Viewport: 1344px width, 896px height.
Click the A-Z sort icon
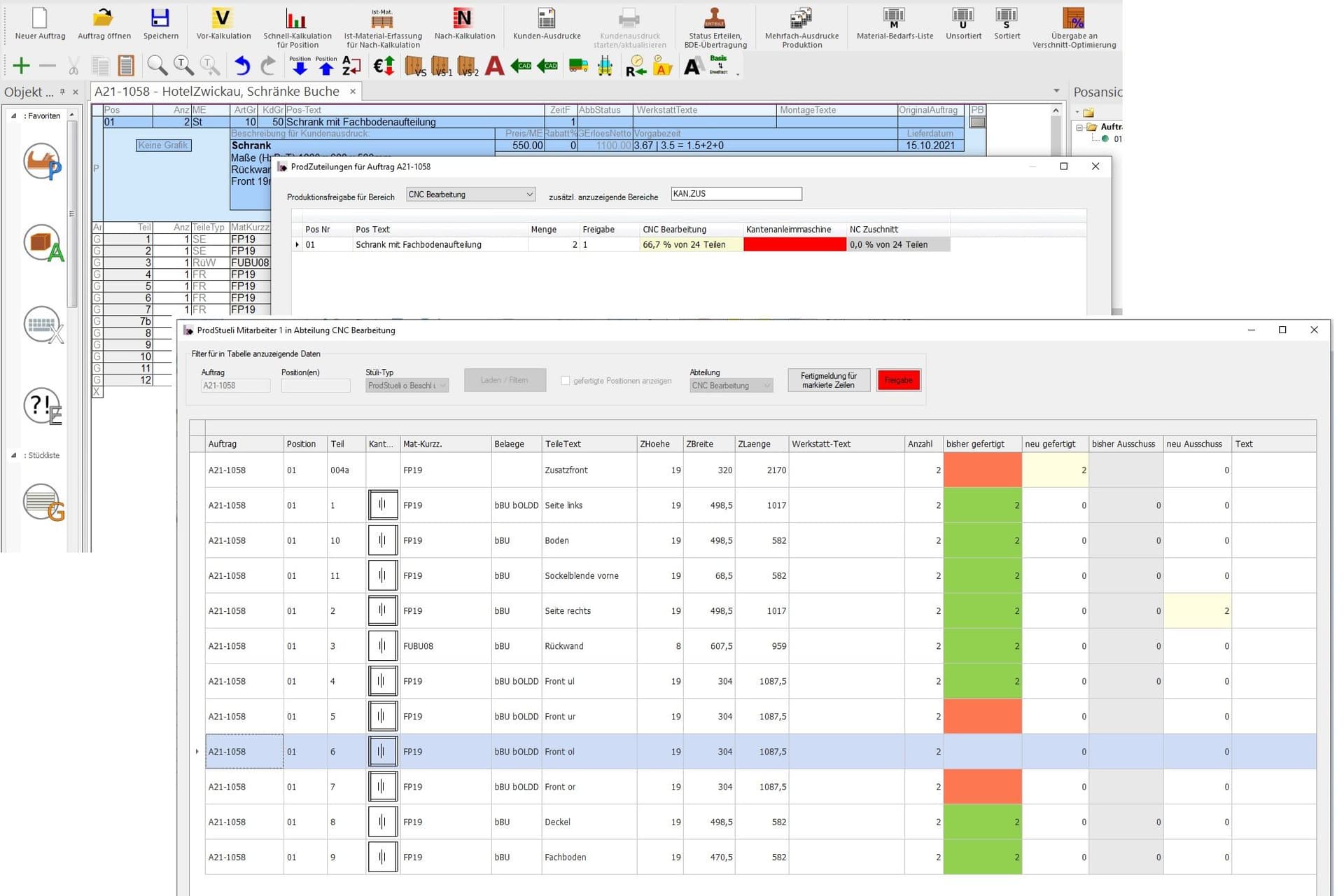351,66
